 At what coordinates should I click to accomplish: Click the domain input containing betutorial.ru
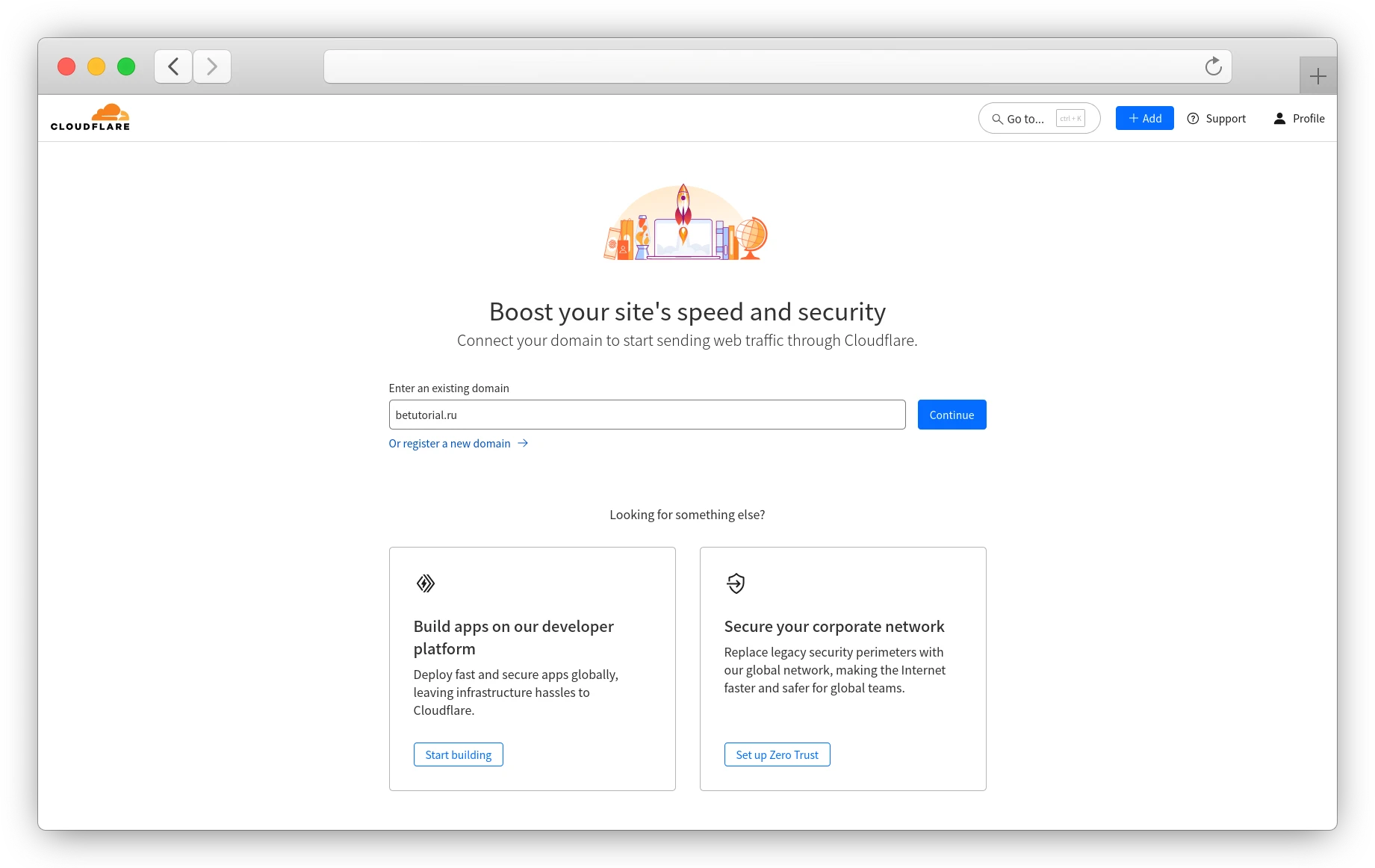pyautogui.click(x=647, y=415)
